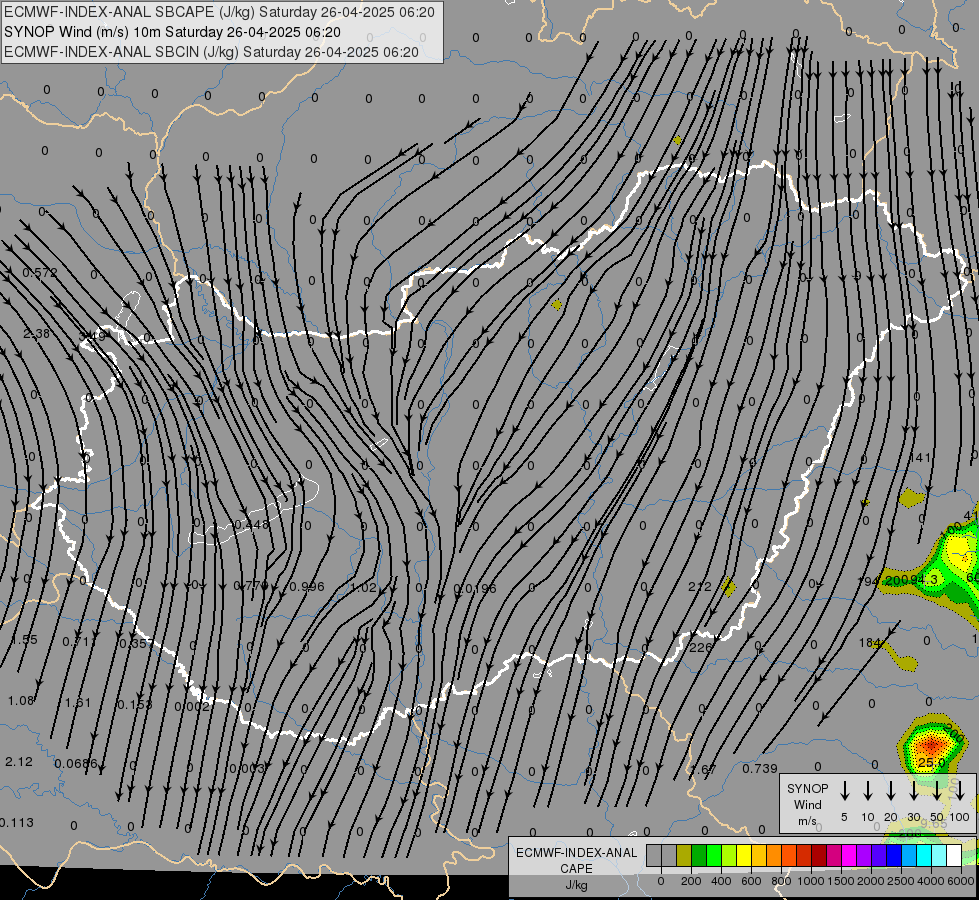This screenshot has width=979, height=900.
Task: Click the red-orange high CAPE core
Action: coord(932,745)
